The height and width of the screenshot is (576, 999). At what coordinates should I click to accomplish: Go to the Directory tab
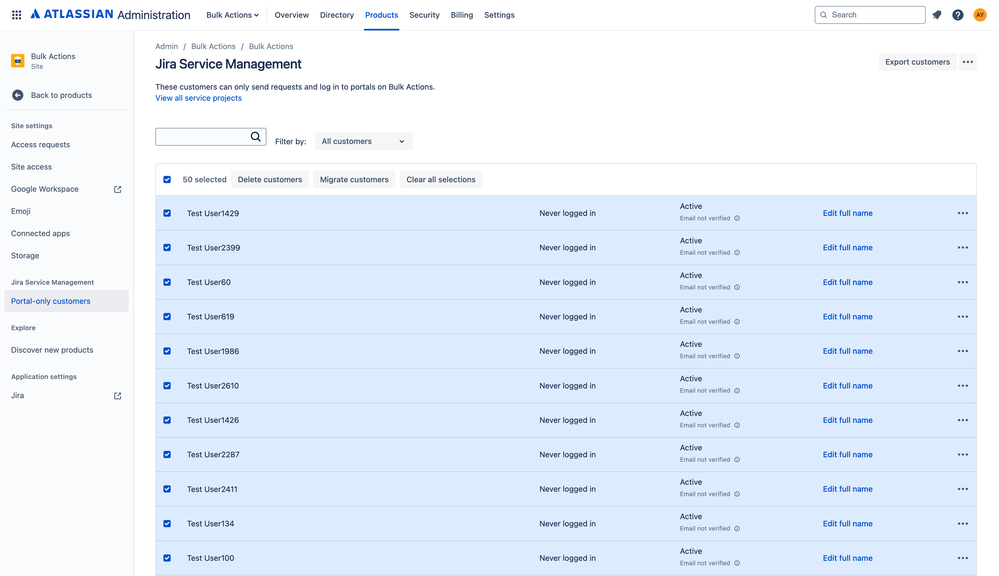[336, 15]
